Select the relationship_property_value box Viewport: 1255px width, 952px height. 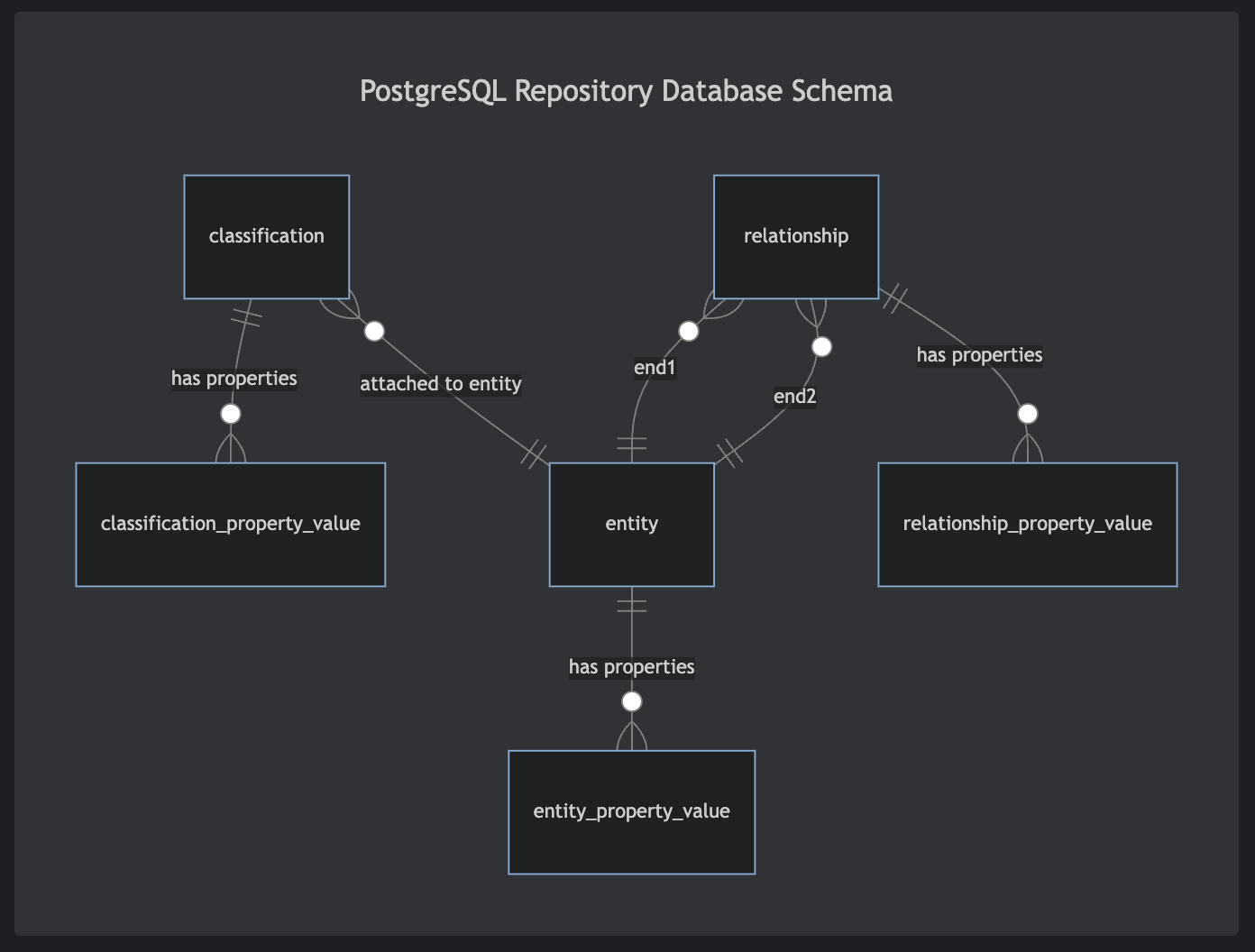(1028, 525)
